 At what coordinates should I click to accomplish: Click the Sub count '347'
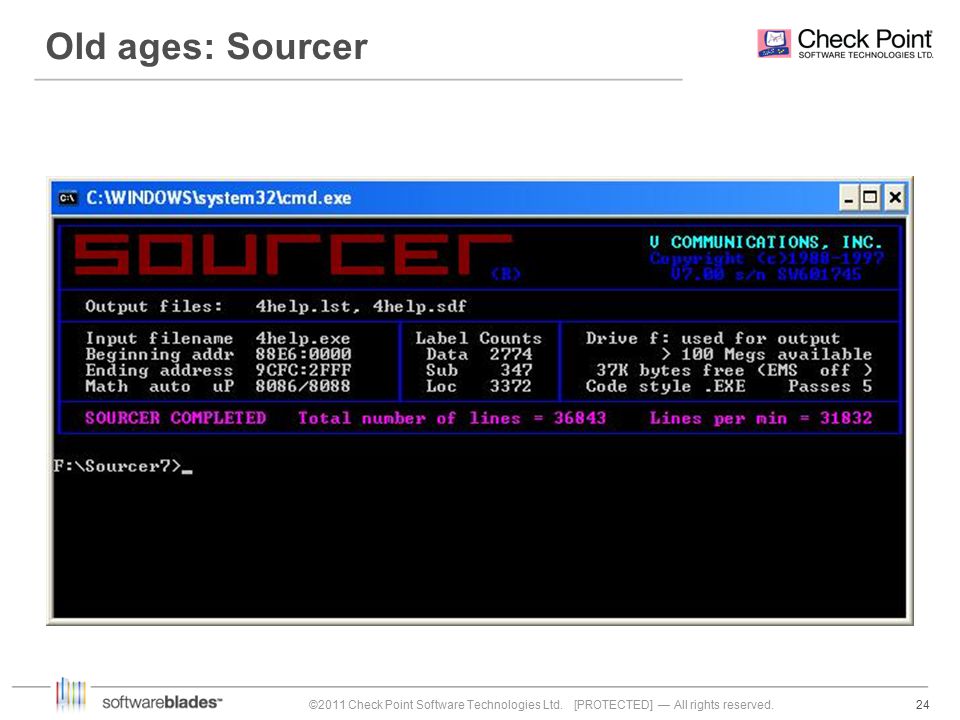point(516,370)
